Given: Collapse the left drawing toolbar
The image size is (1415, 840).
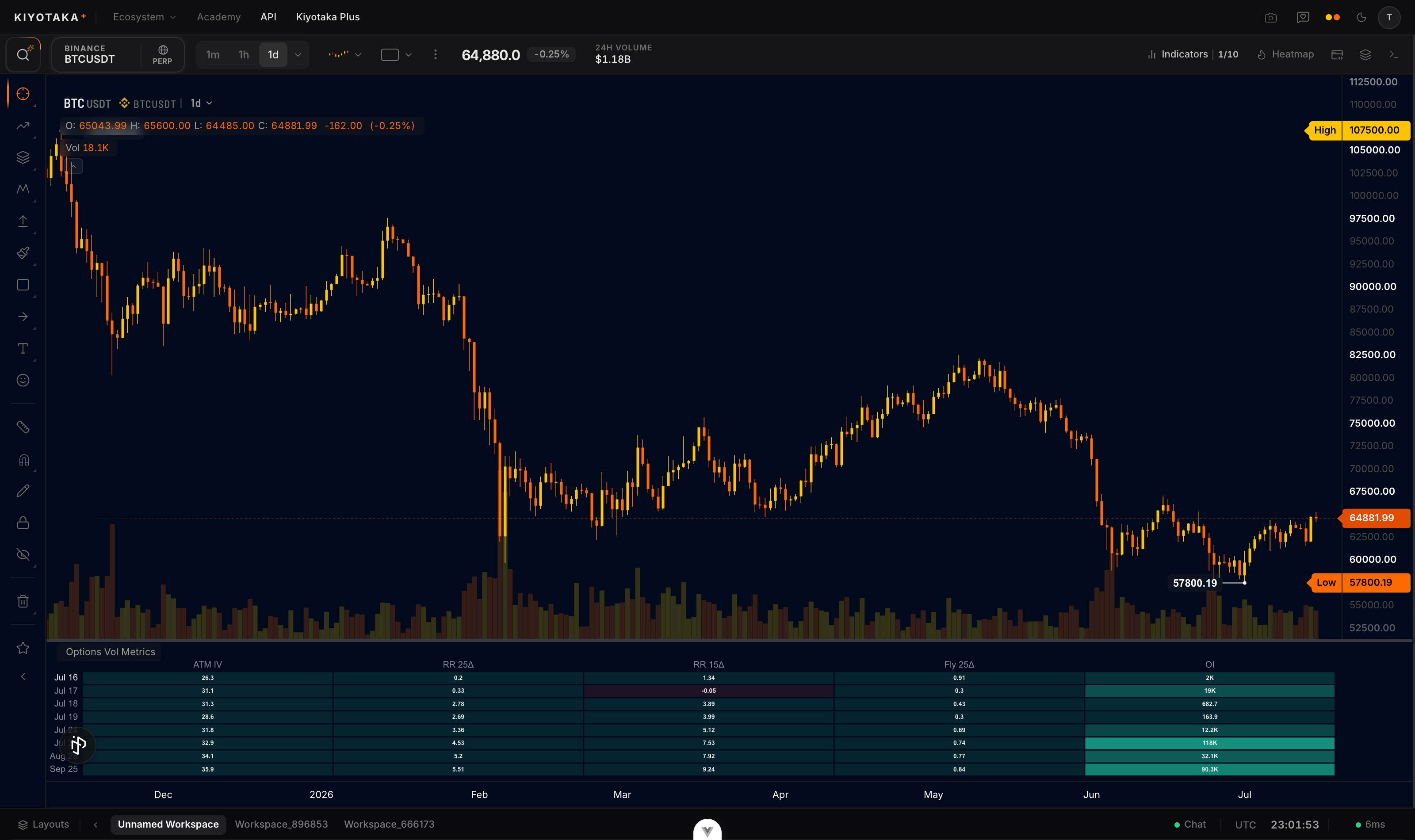Looking at the screenshot, I should pyautogui.click(x=23, y=676).
